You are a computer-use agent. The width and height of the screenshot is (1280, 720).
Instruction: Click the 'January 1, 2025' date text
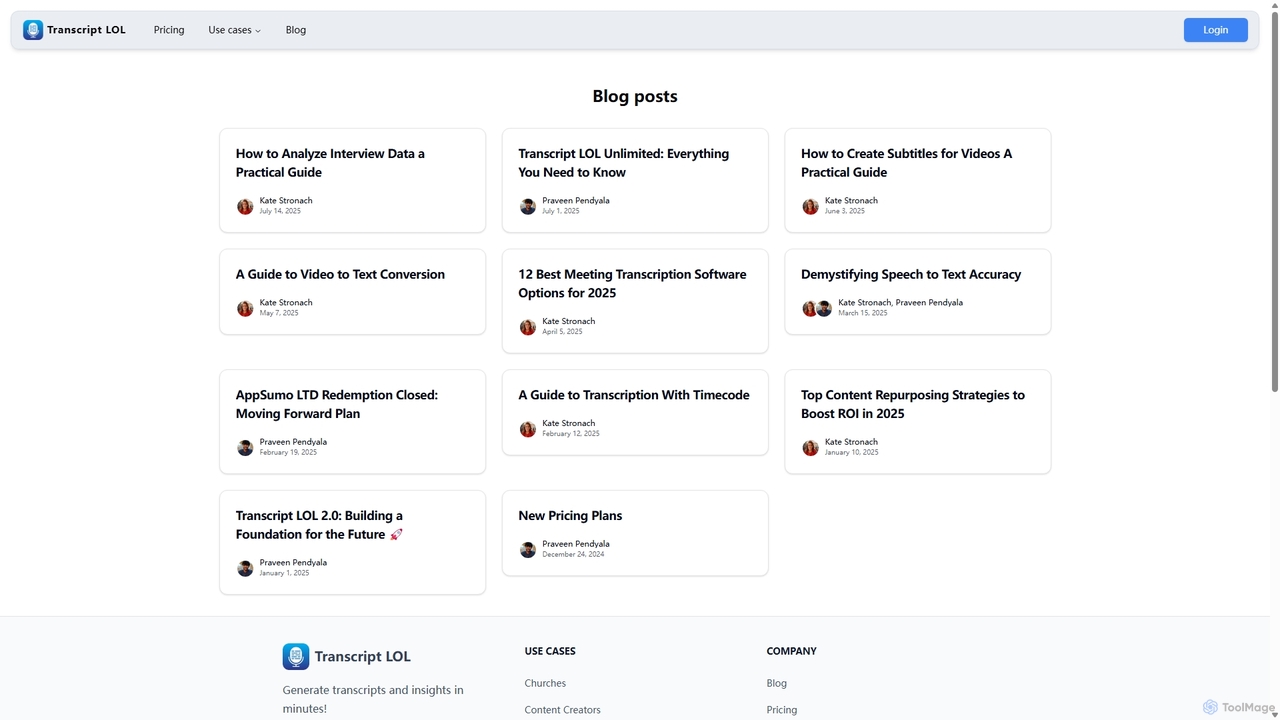tap(284, 573)
